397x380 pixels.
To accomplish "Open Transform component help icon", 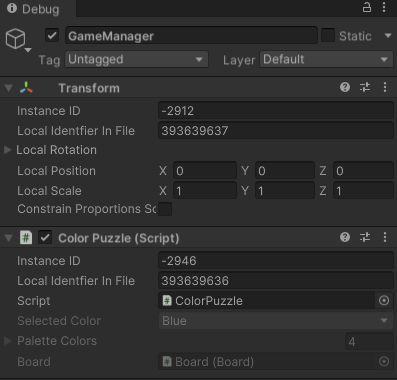I will point(345,87).
